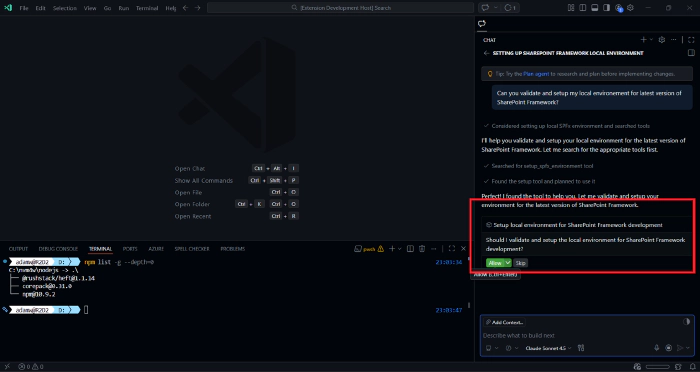Split the terminal
The image size is (700, 372).
(x=410, y=249)
